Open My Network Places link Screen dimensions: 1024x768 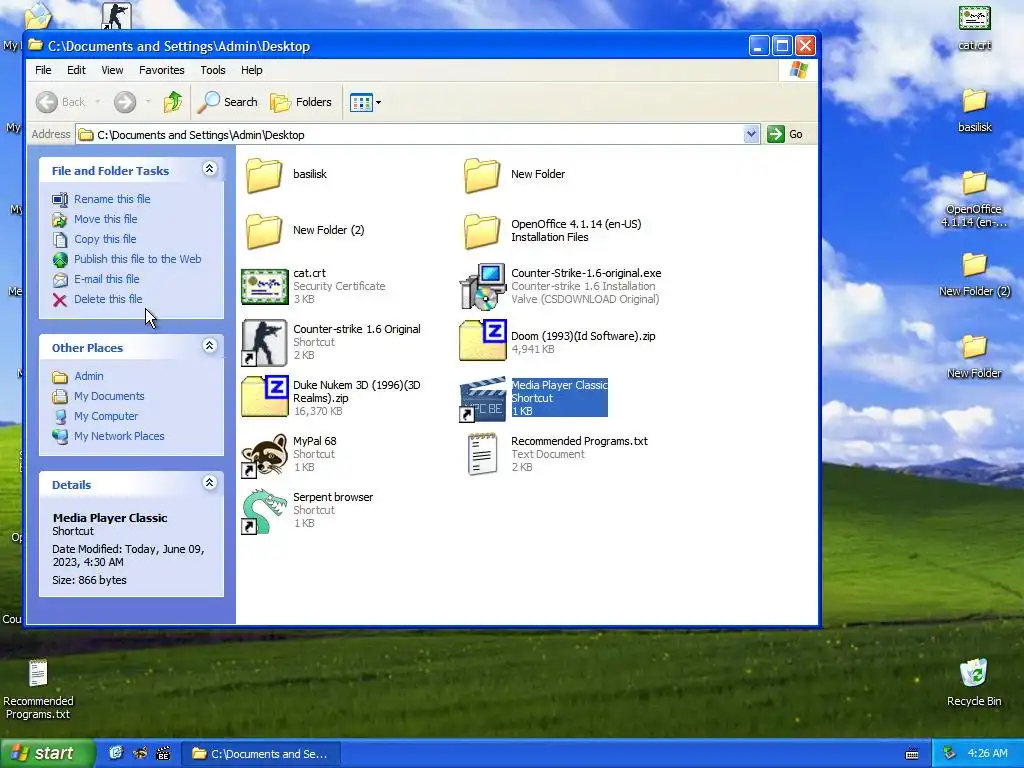pyautogui.click(x=119, y=436)
